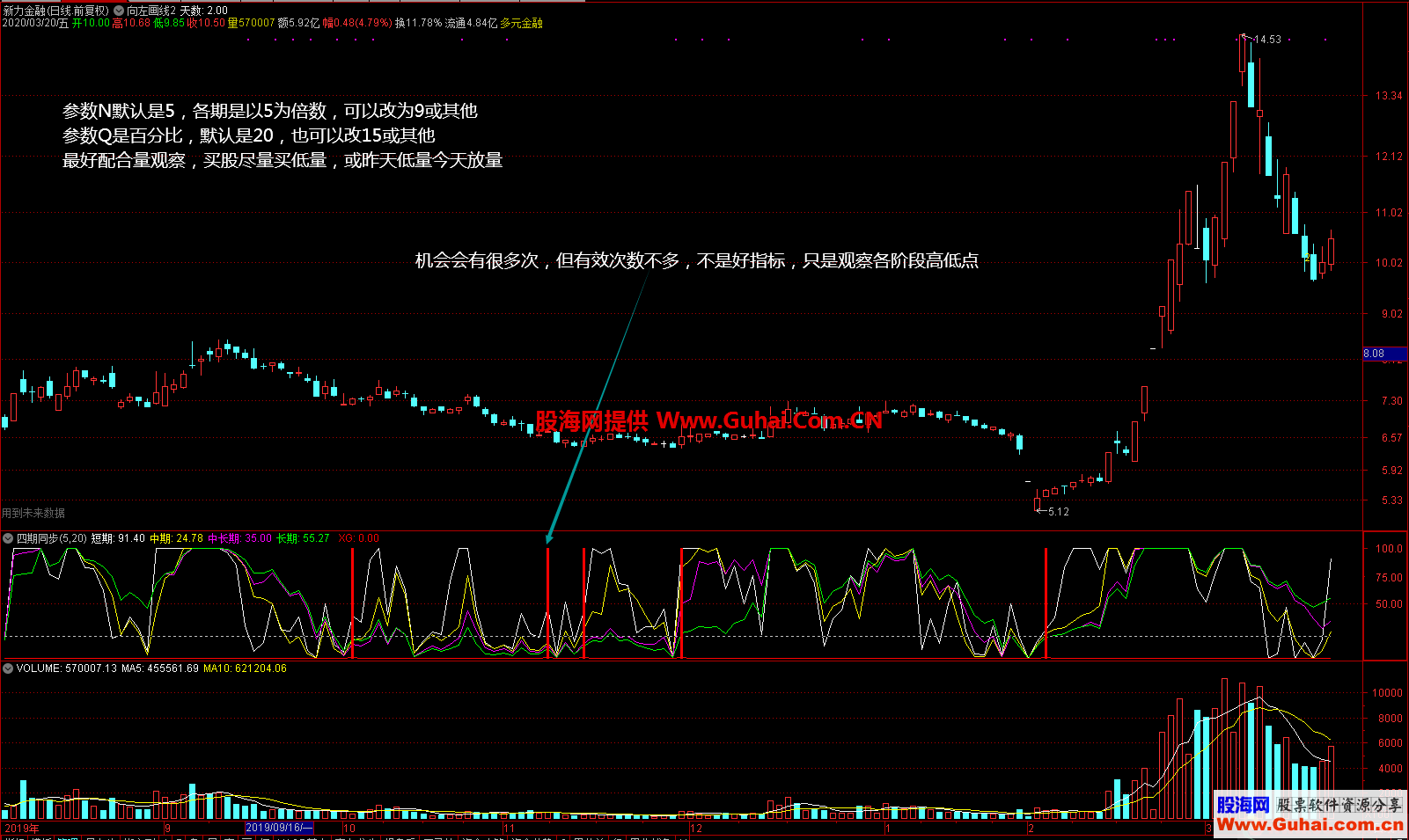Click the 100.0 indicator axis label
Image resolution: width=1409 pixels, height=840 pixels.
tap(1389, 549)
